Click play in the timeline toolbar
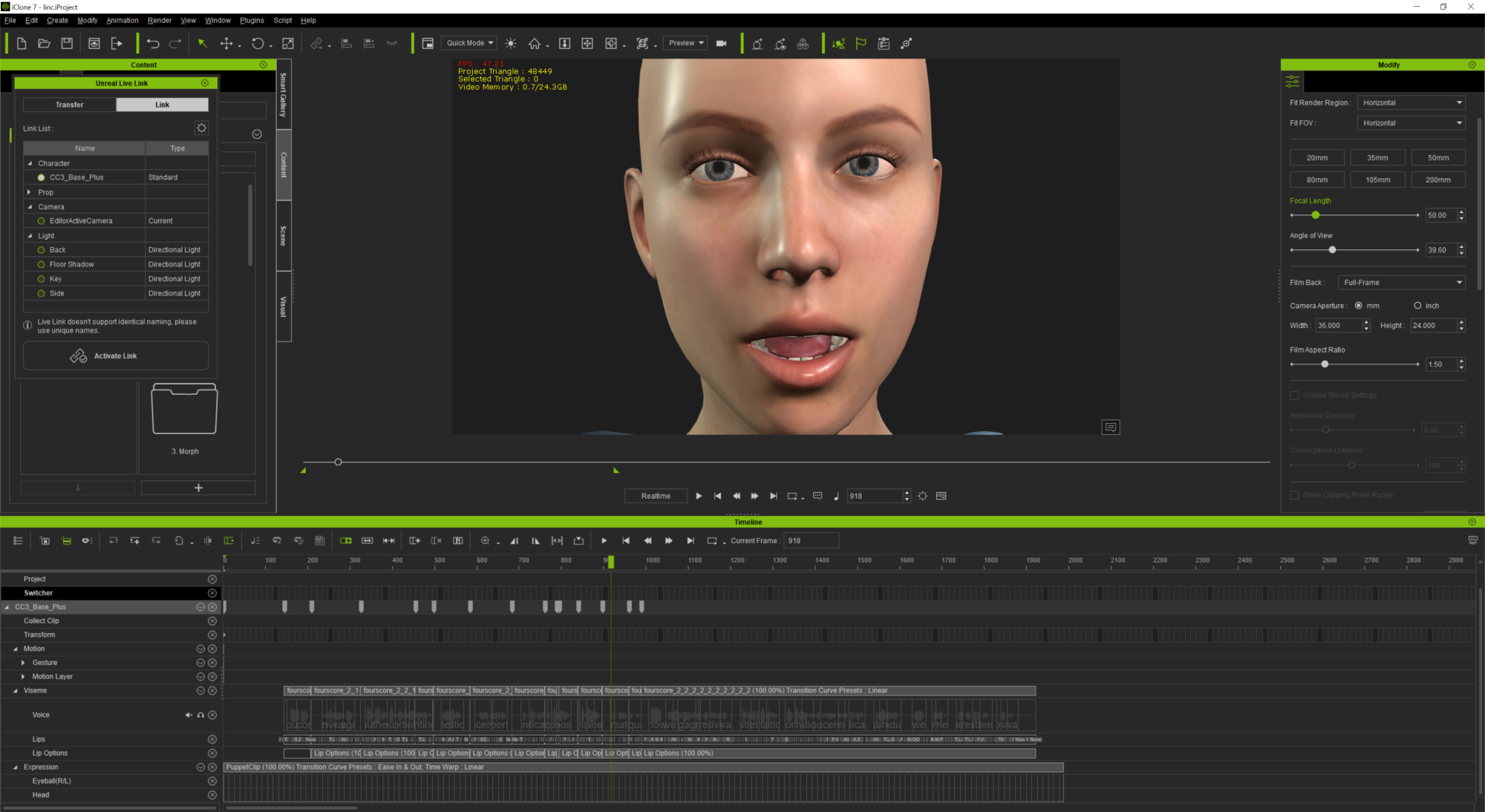 pyautogui.click(x=604, y=541)
